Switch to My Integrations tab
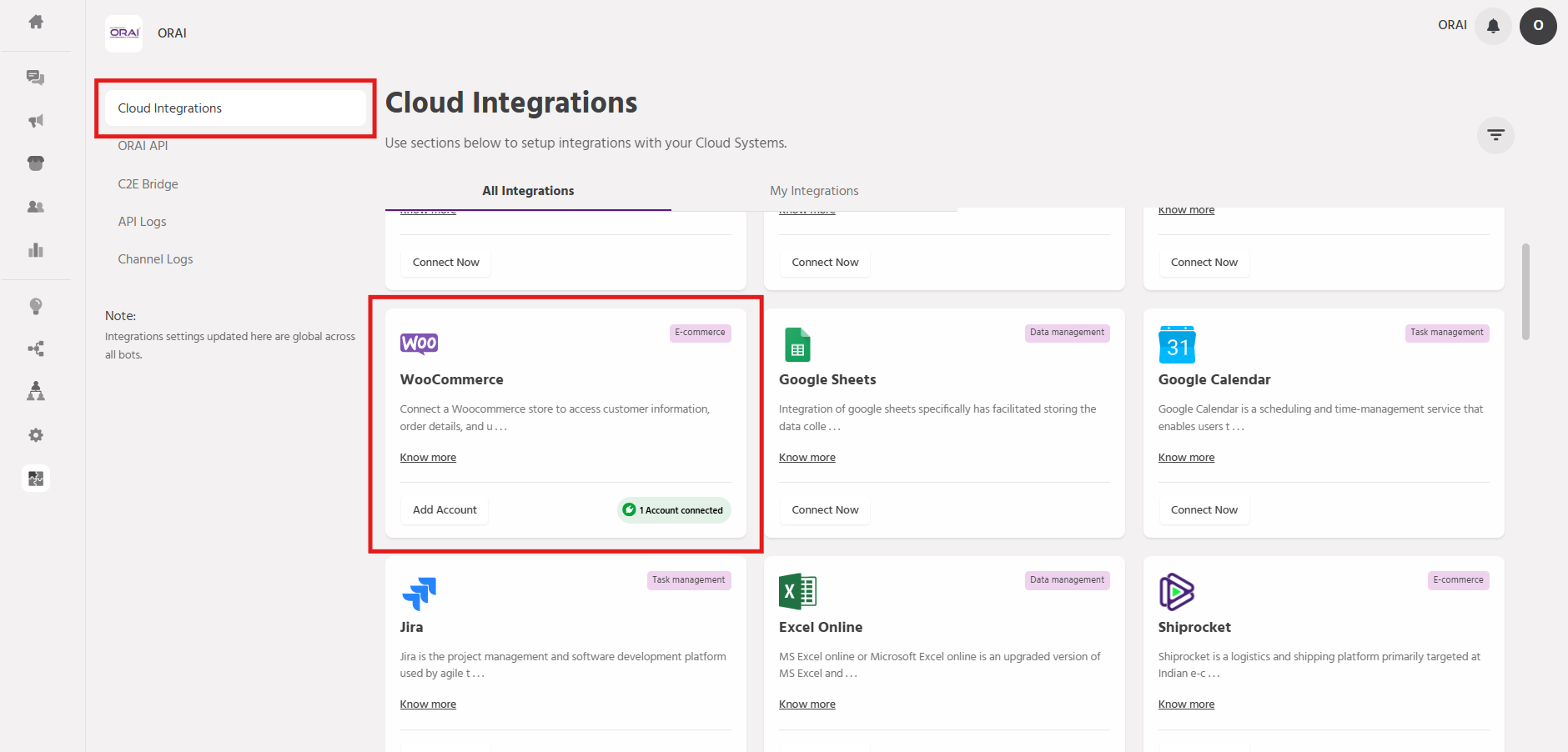This screenshot has width=1568, height=752. tap(814, 191)
